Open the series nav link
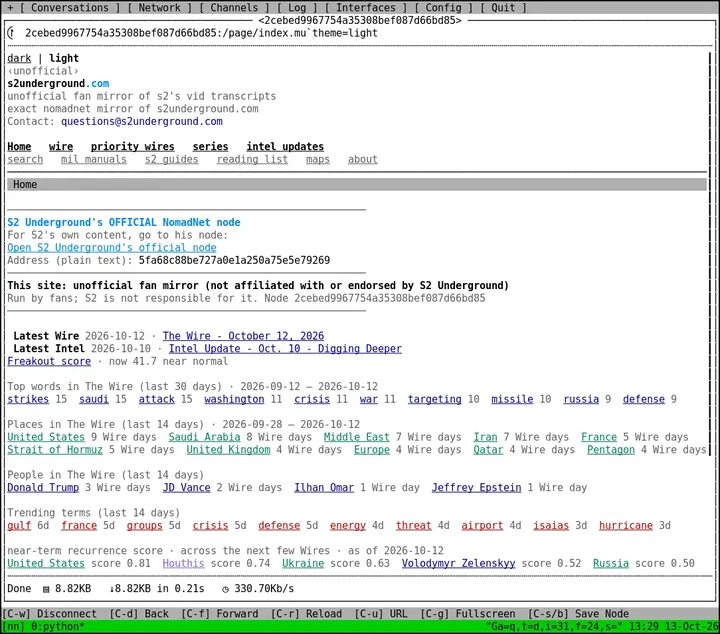The width and height of the screenshot is (720, 634). 210,147
